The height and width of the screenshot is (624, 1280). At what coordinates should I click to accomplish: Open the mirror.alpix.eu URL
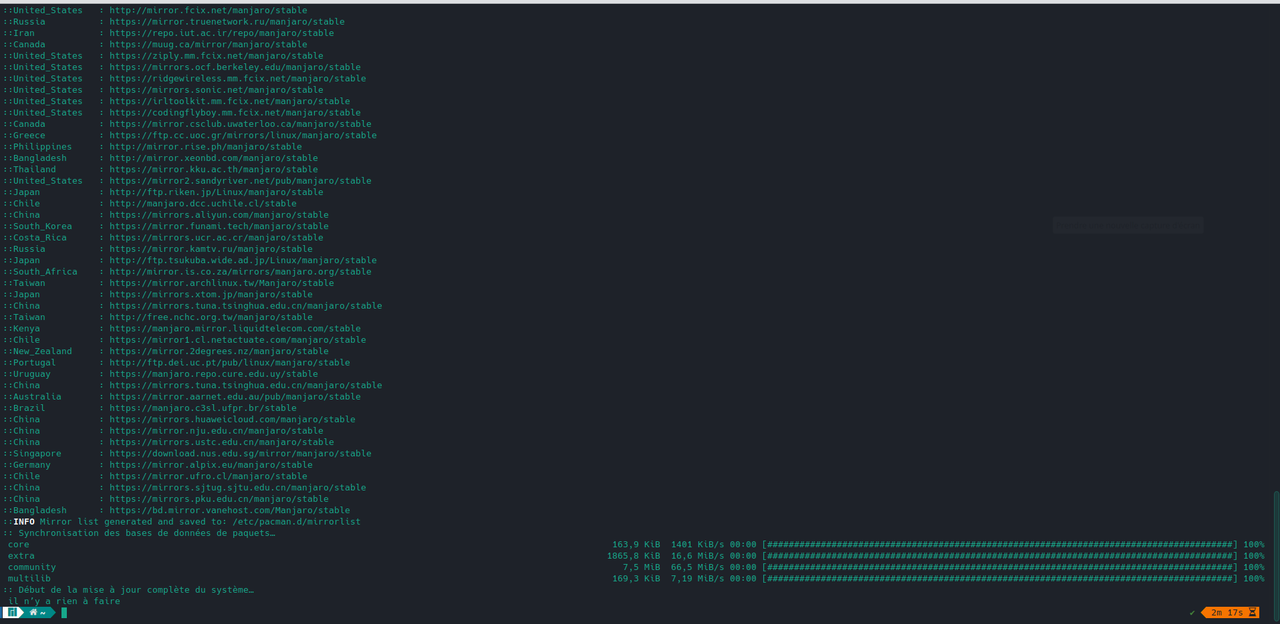click(x=211, y=465)
